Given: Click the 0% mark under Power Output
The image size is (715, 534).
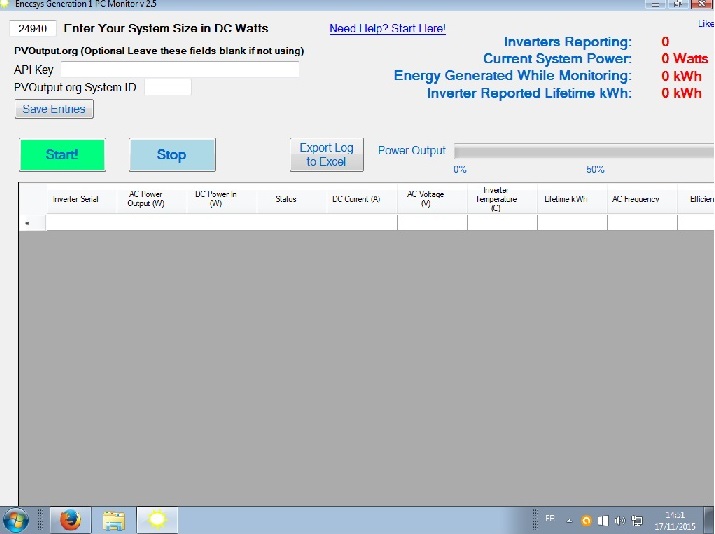Looking at the screenshot, I should point(460,170).
